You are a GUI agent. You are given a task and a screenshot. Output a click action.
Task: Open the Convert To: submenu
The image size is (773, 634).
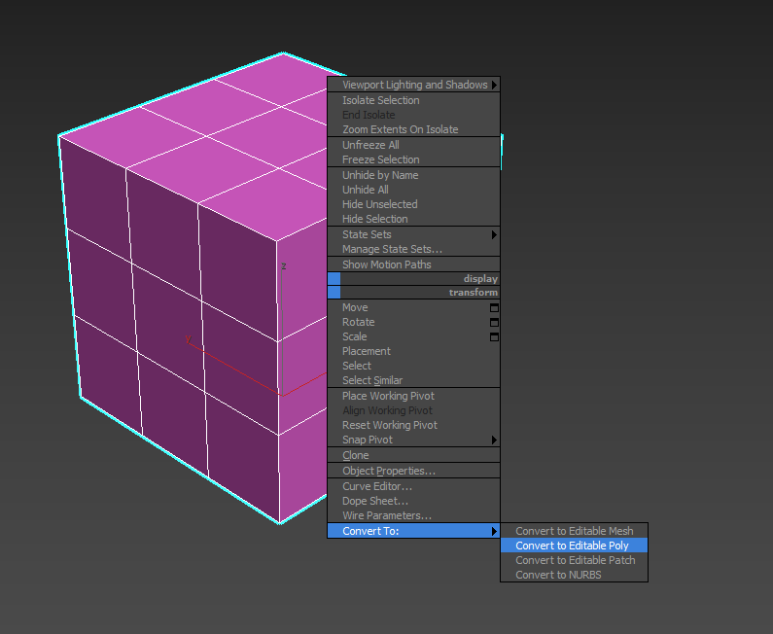414,531
